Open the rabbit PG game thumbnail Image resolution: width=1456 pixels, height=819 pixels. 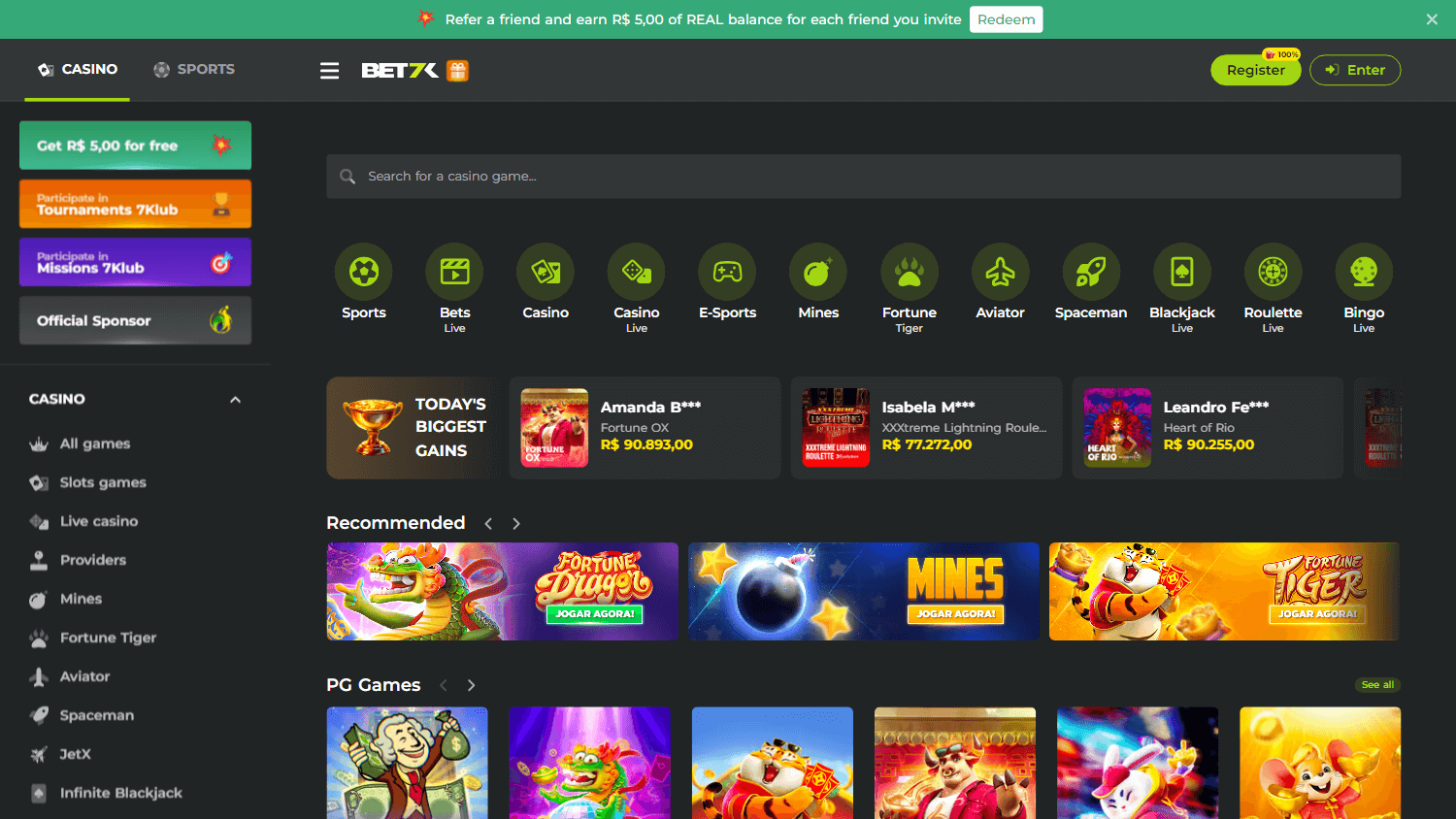click(1138, 763)
